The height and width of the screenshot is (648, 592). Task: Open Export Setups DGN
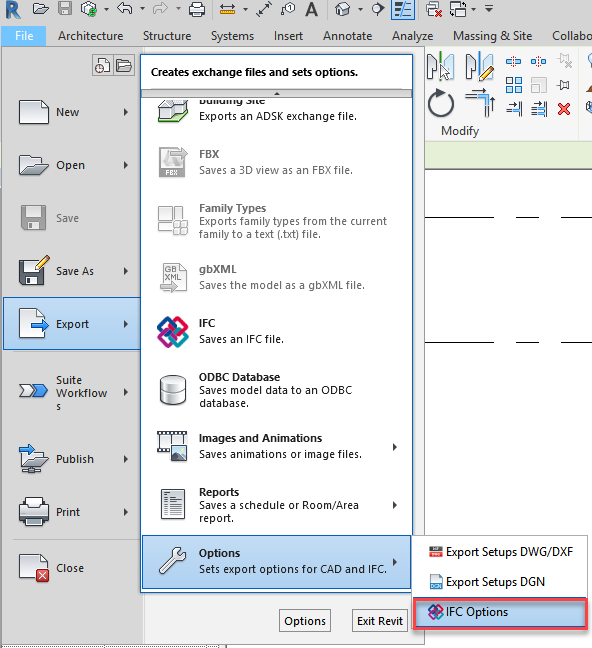coord(500,582)
